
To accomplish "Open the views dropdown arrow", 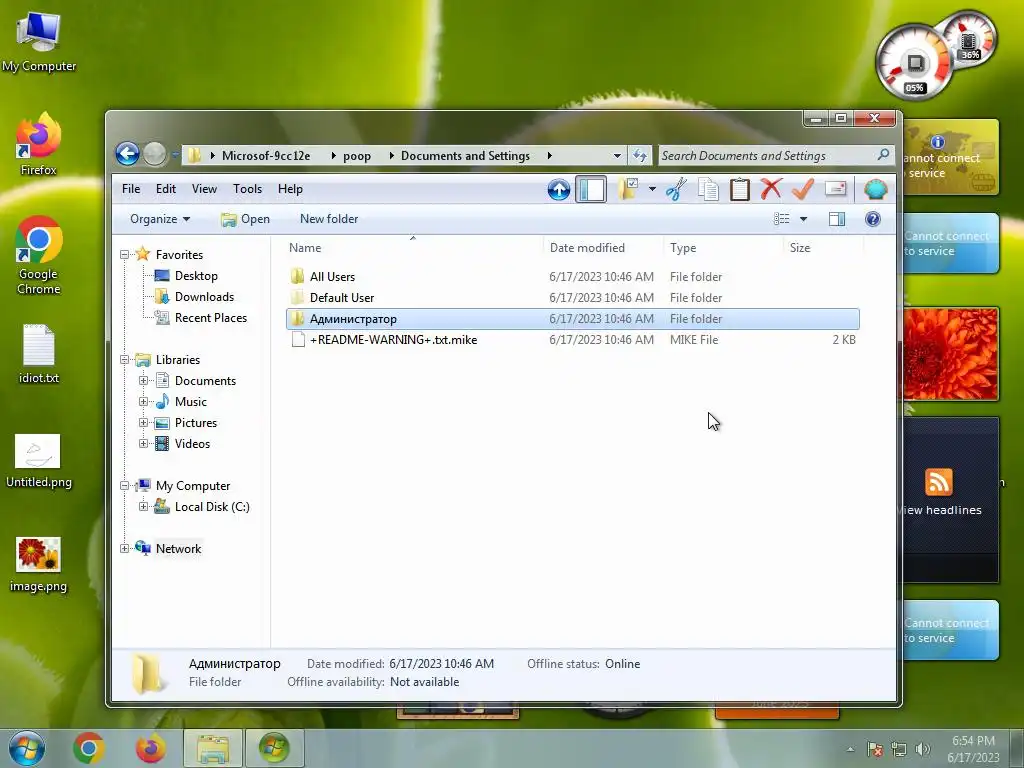I will tap(803, 219).
